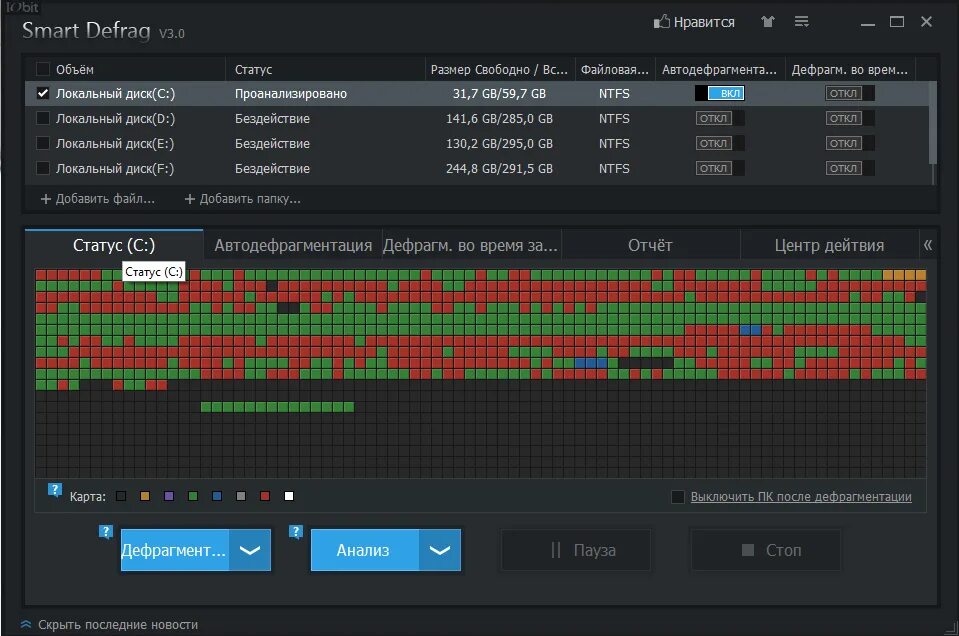Click the Автодефрагмента... column header
Viewport: 959px width, 636px height.
[x=720, y=69]
